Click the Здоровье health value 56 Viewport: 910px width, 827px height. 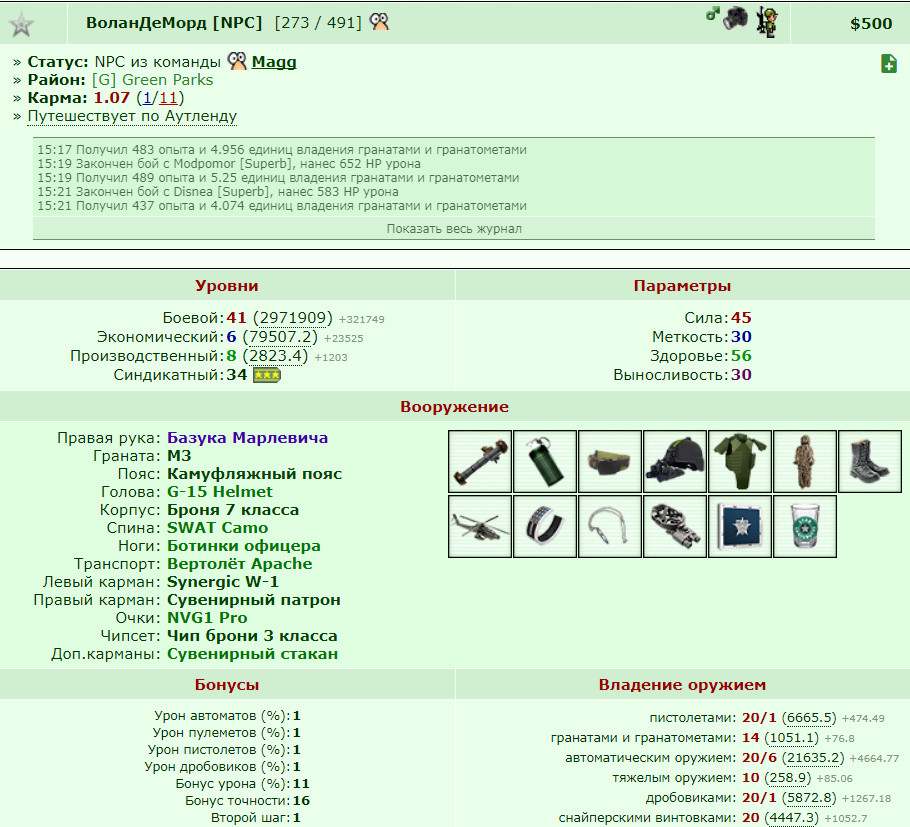[x=741, y=355]
